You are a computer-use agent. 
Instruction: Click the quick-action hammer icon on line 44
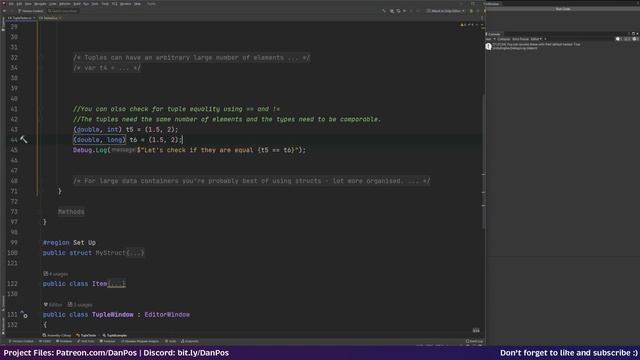tap(24, 140)
